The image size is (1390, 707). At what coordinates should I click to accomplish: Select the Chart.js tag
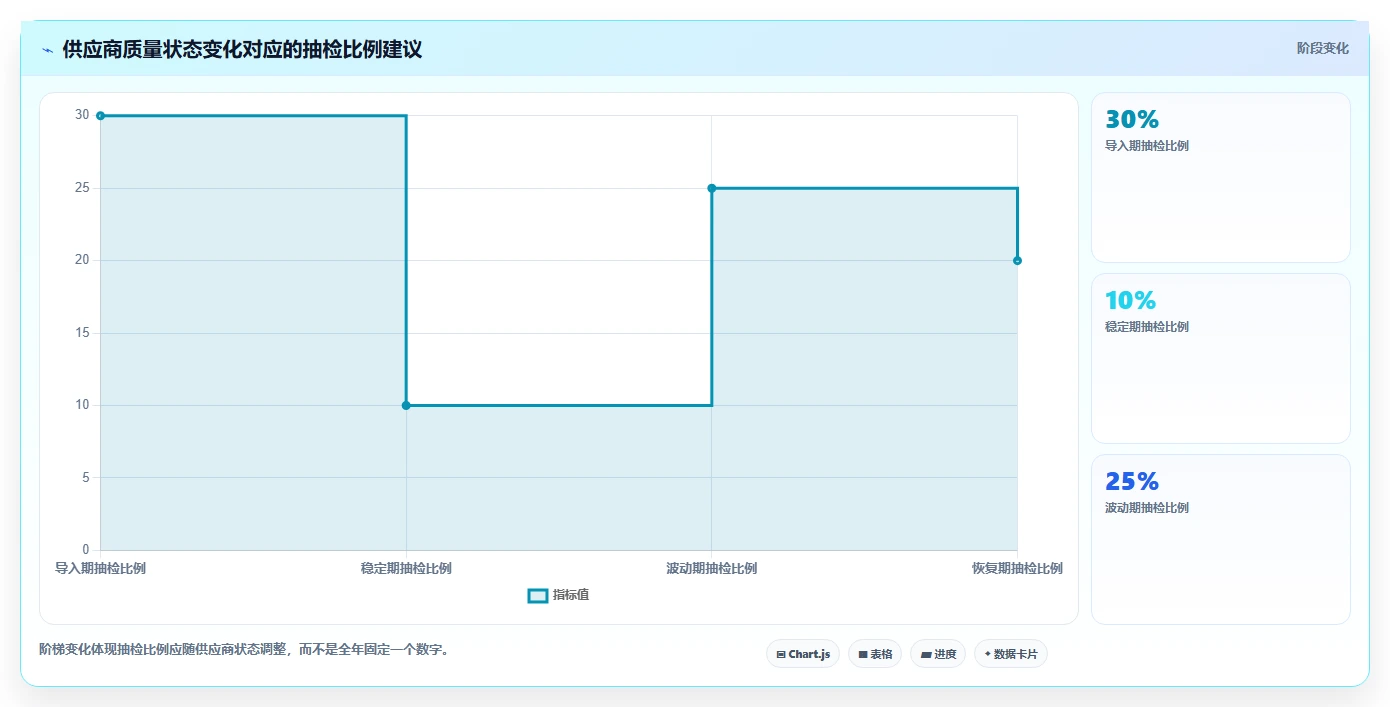click(x=803, y=654)
